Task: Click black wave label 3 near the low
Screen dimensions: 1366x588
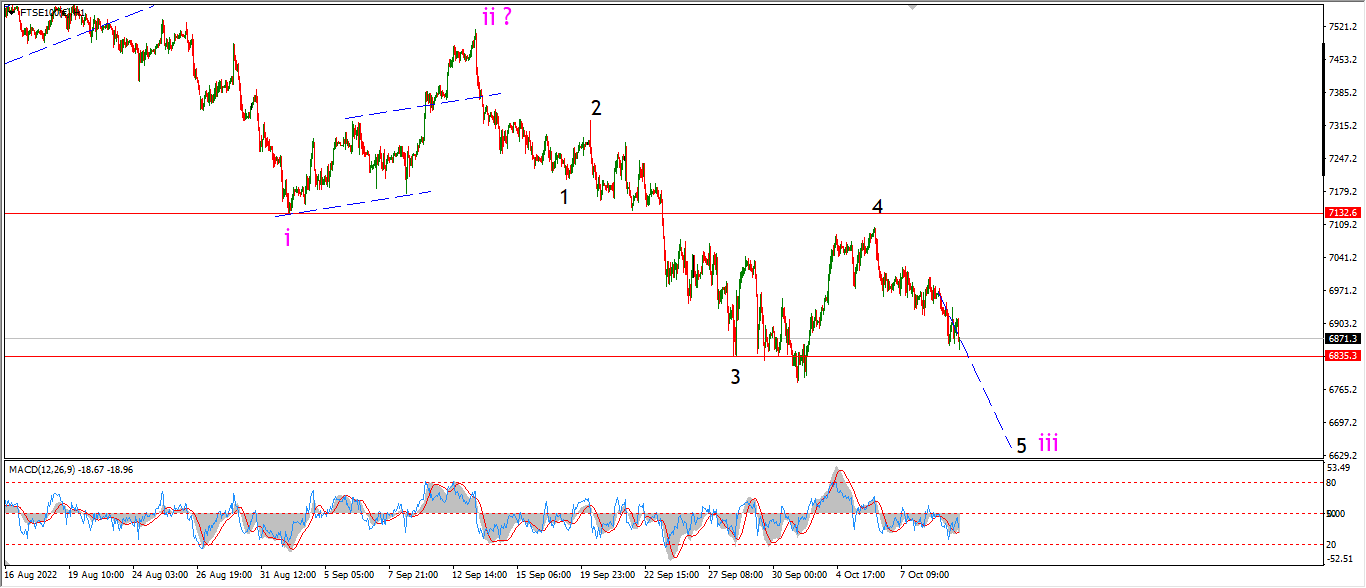Action: [735, 377]
